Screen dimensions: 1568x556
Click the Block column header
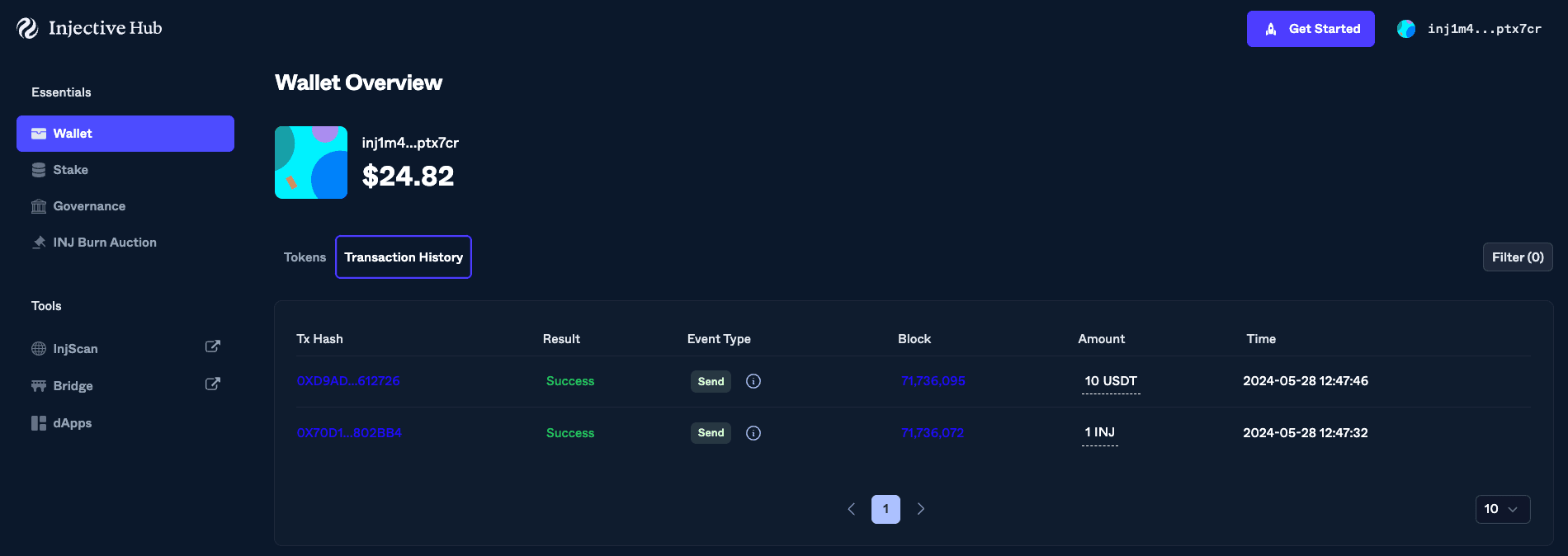pyautogui.click(x=914, y=339)
